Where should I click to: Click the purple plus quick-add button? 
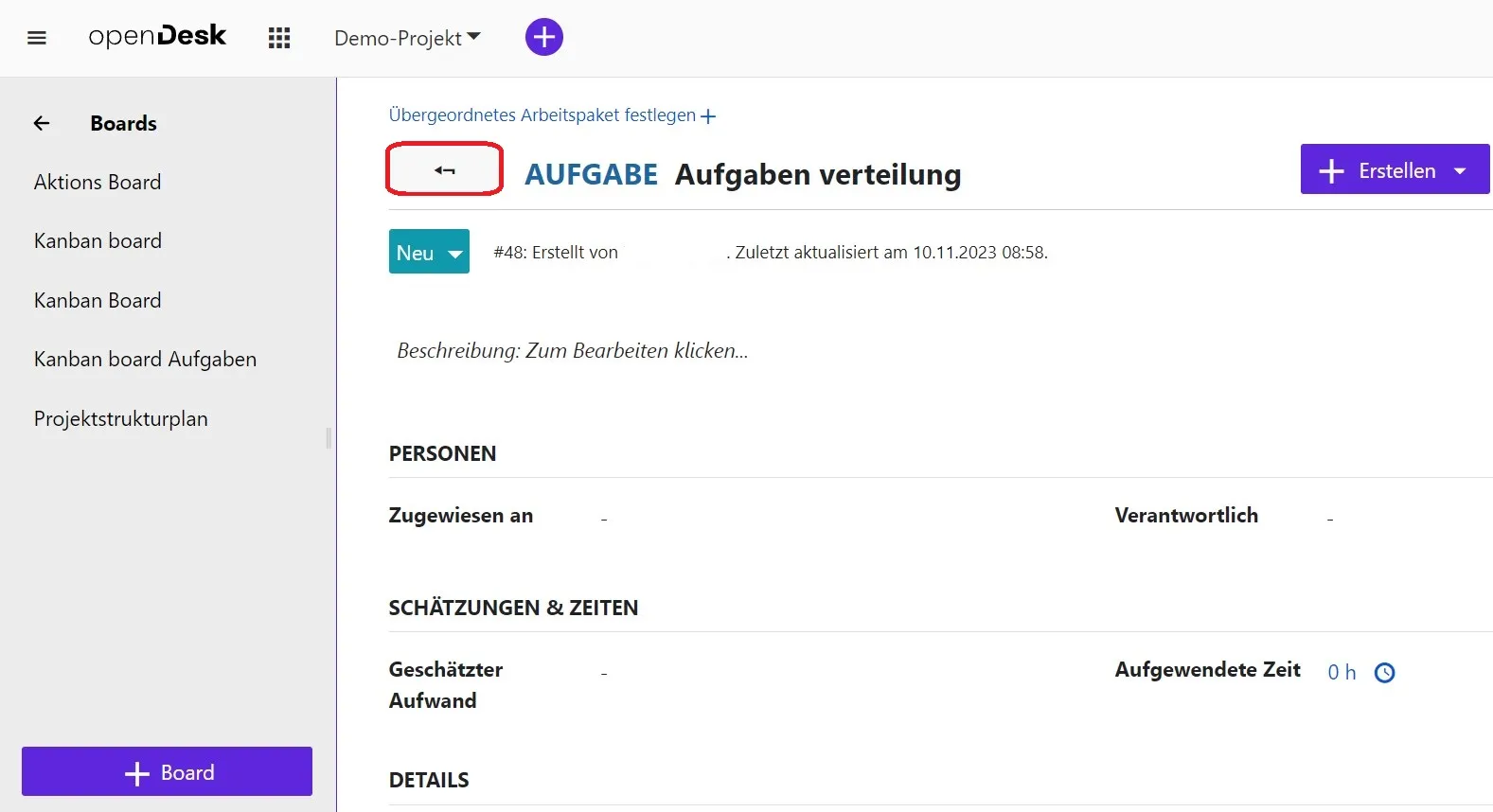[x=544, y=37]
